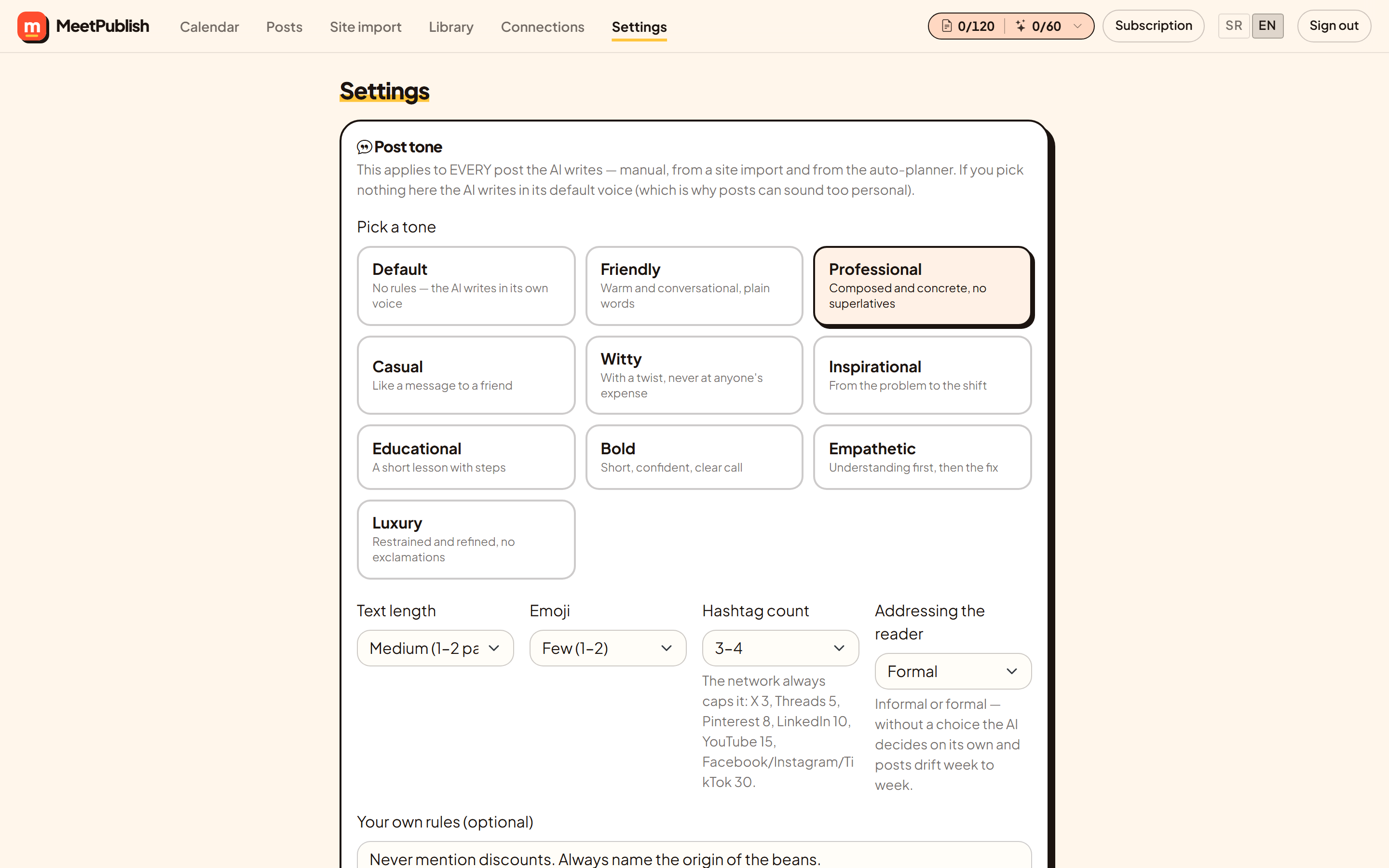Screen dimensions: 1389x868
Task: Click the Sign out button
Action: pos(1334,26)
